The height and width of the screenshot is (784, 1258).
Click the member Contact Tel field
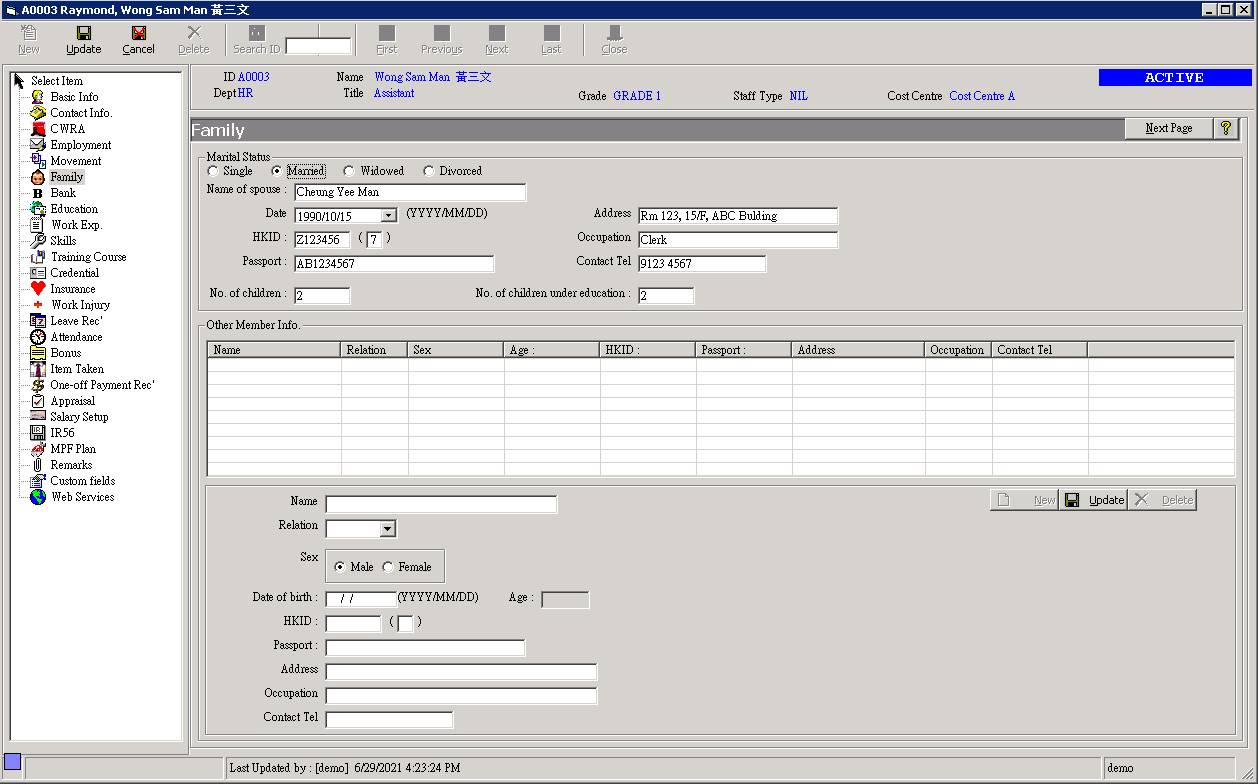(389, 720)
